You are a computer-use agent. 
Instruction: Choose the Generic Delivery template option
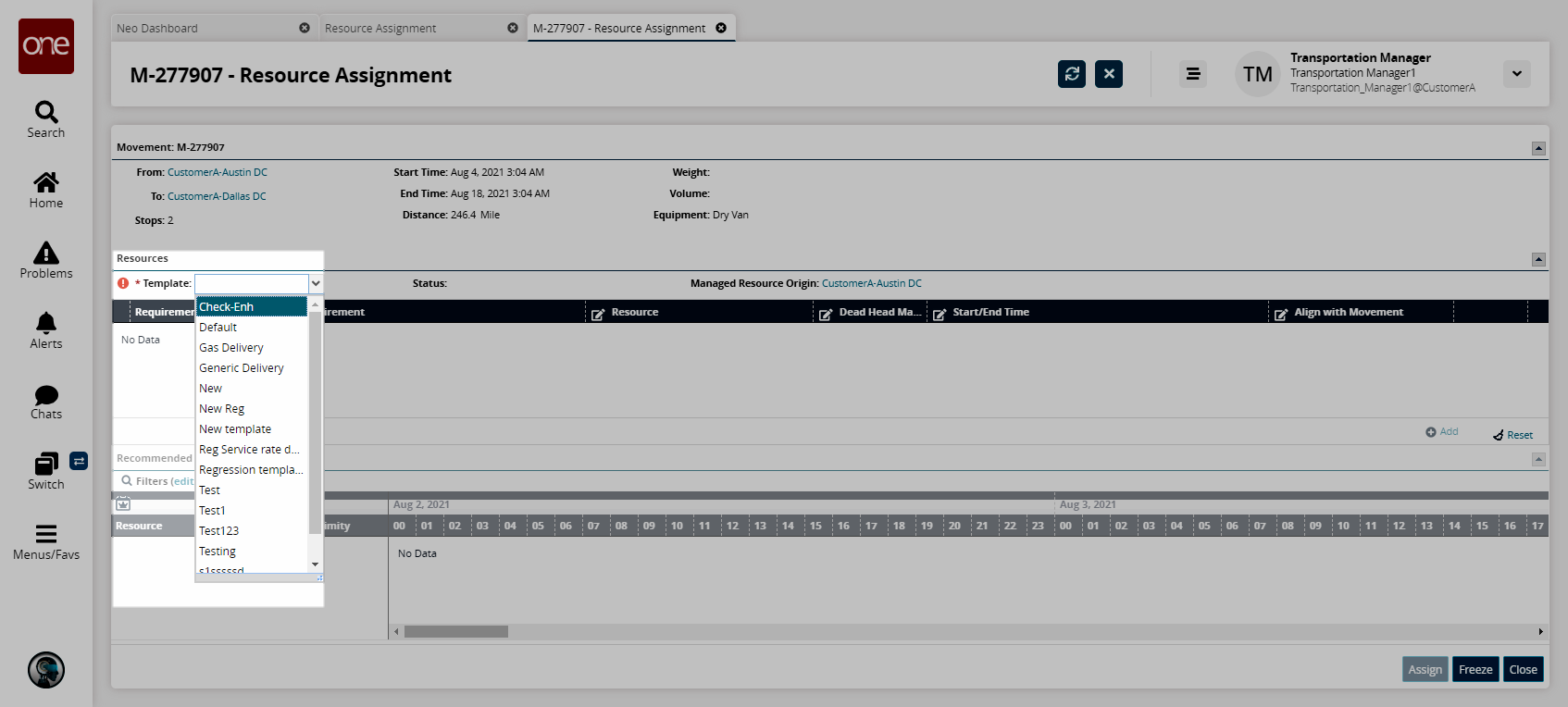tap(242, 368)
